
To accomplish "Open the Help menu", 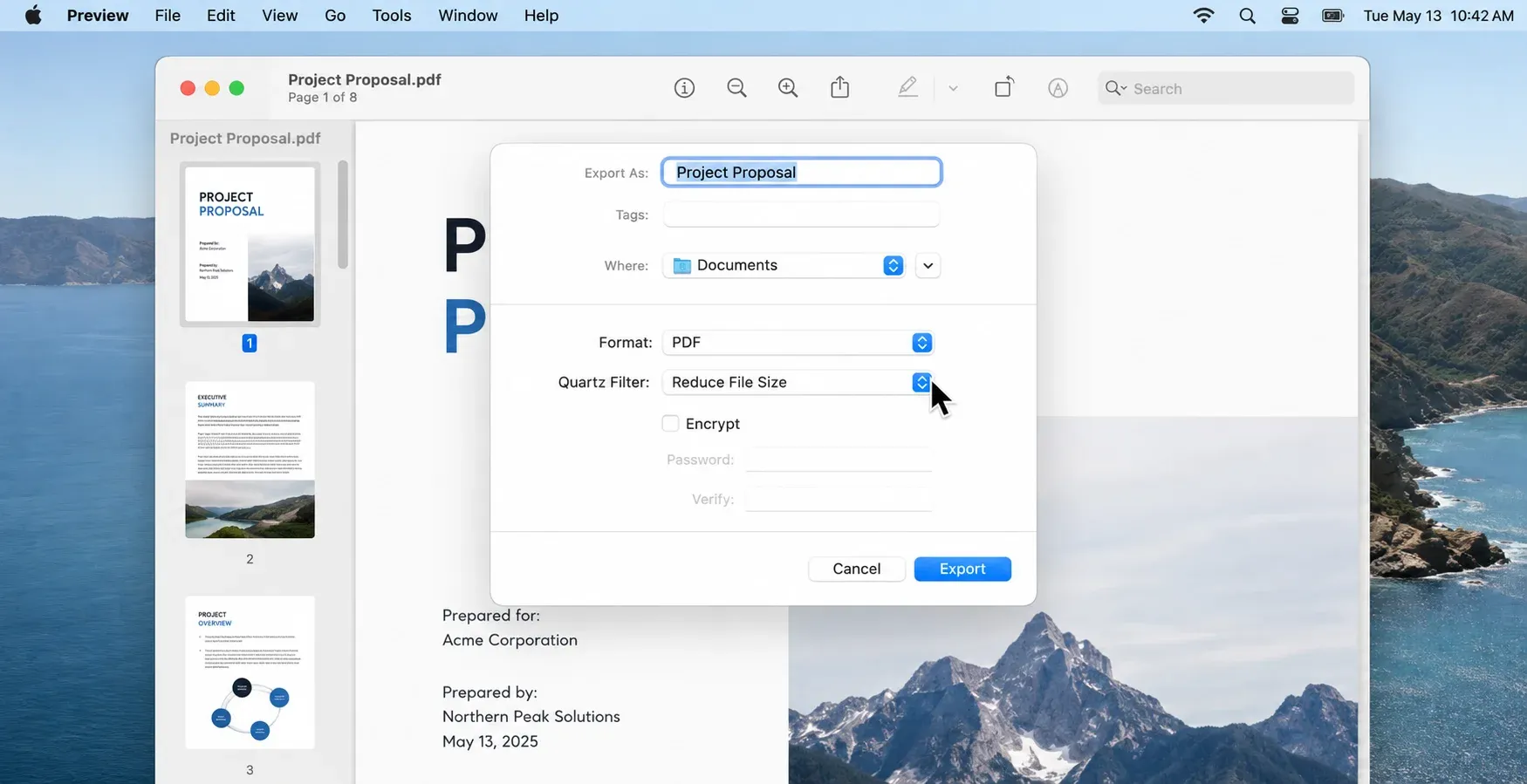I will (x=541, y=16).
